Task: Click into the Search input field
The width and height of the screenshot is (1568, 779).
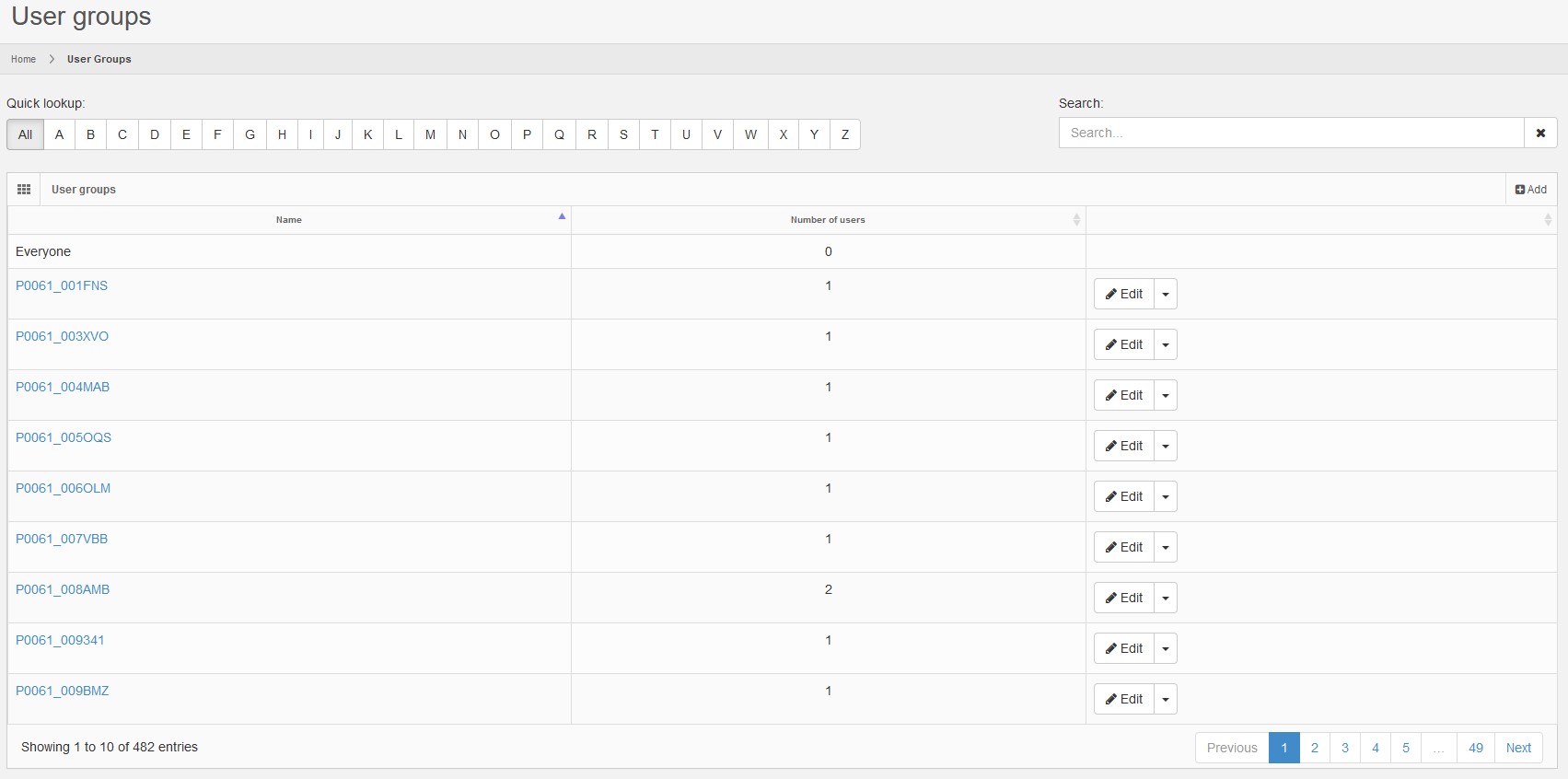Action: (x=1291, y=133)
